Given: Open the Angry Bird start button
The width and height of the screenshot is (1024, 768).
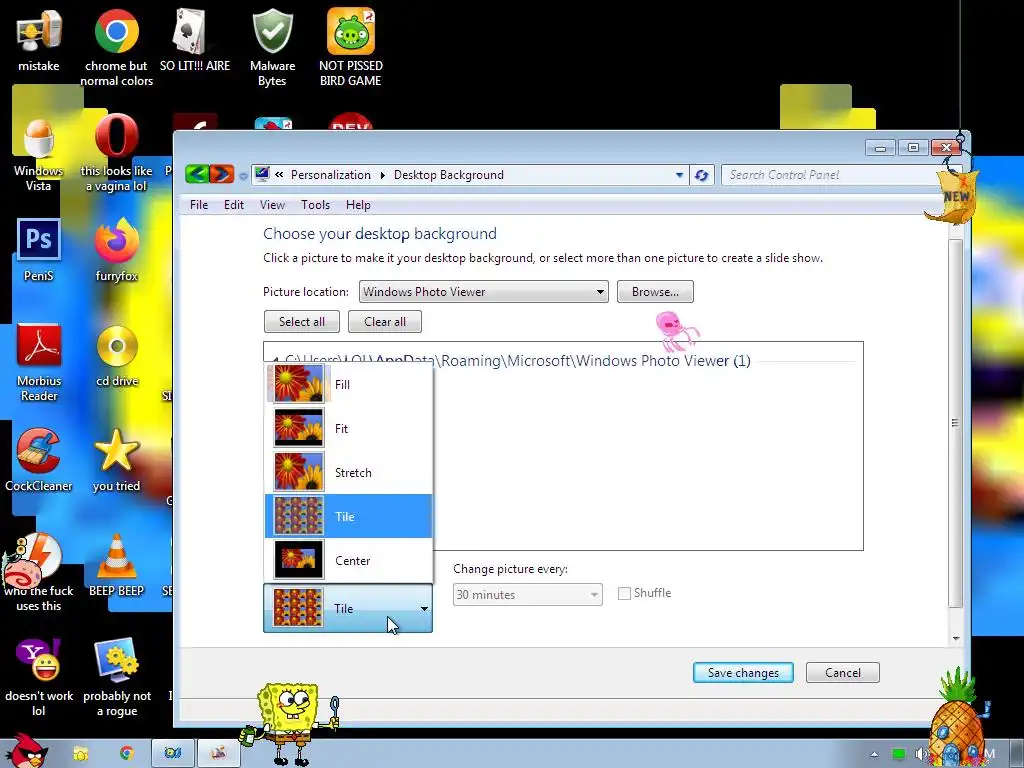Looking at the screenshot, I should click(x=25, y=751).
